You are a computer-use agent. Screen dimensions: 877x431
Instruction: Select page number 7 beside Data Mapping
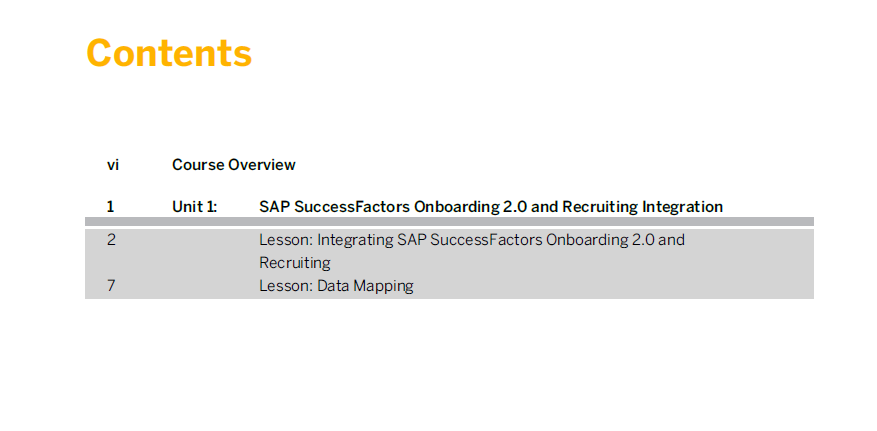[111, 286]
